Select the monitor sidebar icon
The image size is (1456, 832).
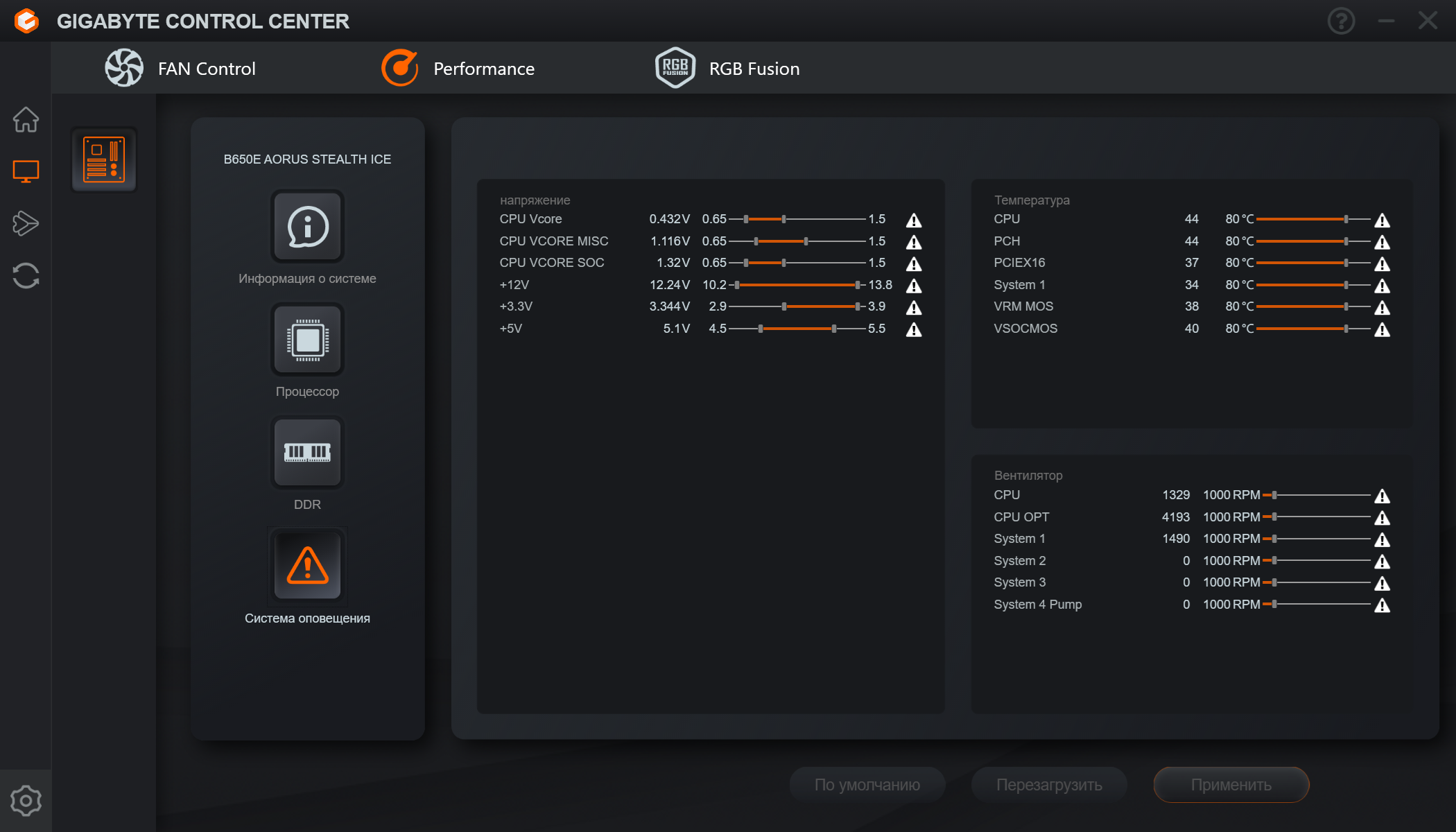point(26,171)
